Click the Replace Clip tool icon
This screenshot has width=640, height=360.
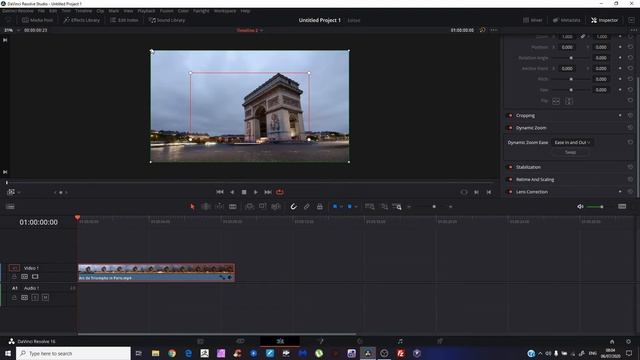click(x=276, y=207)
